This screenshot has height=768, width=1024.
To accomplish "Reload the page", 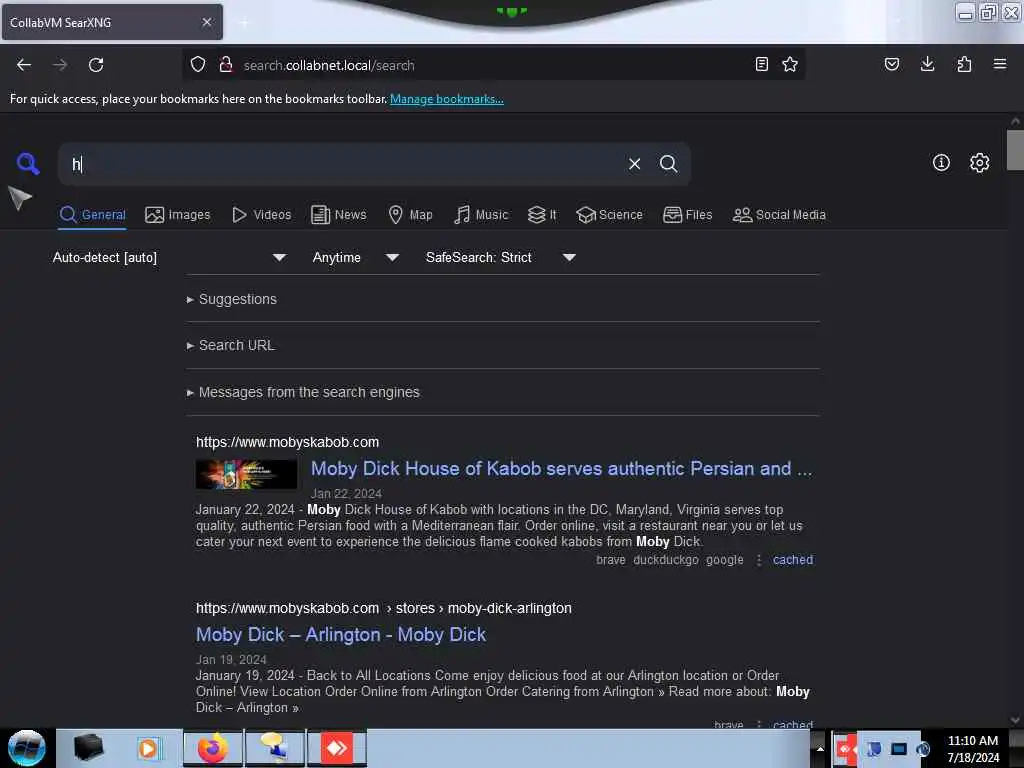I will coord(96,65).
